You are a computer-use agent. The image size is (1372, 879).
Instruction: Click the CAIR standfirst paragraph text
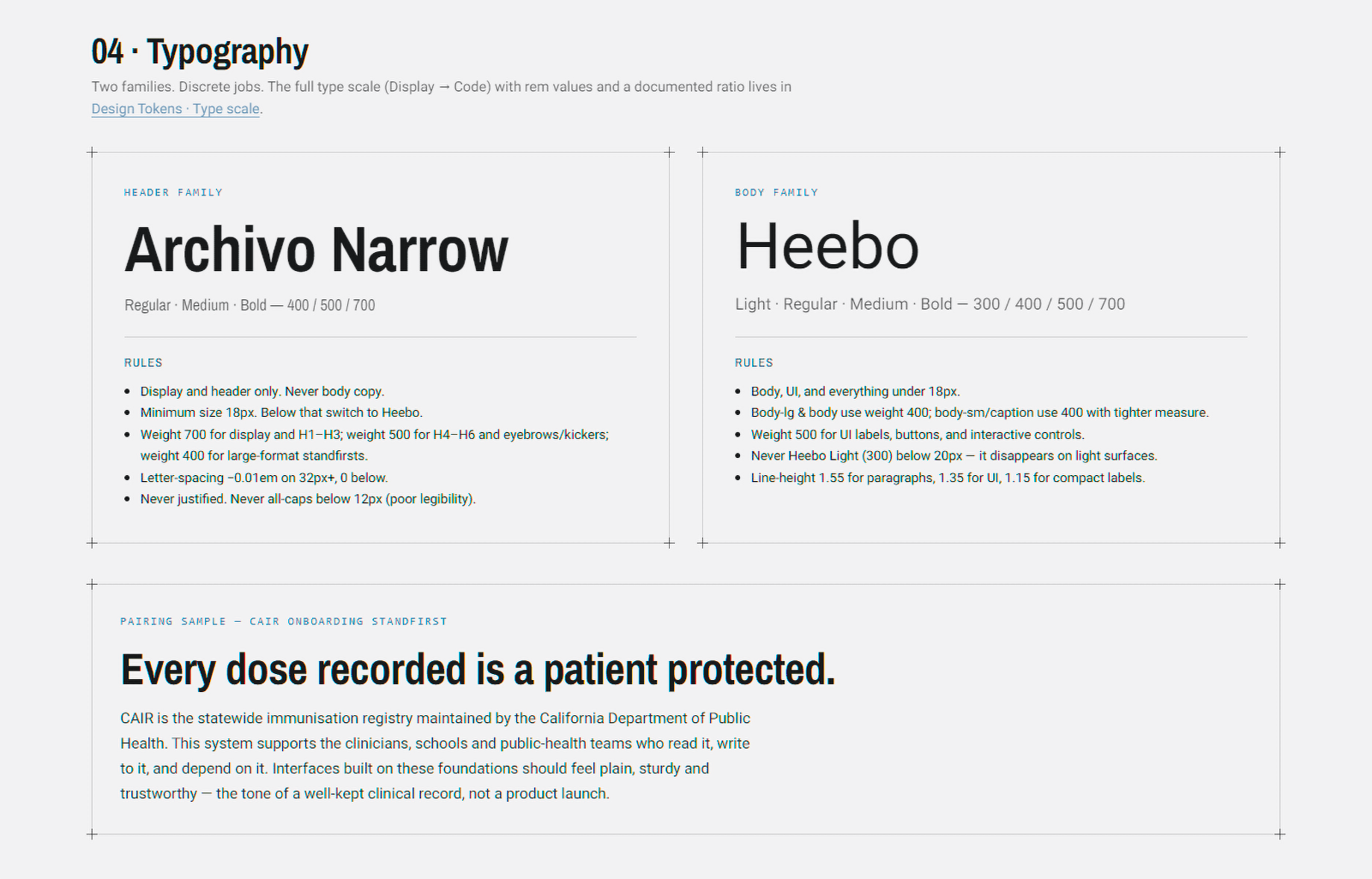[436, 756]
